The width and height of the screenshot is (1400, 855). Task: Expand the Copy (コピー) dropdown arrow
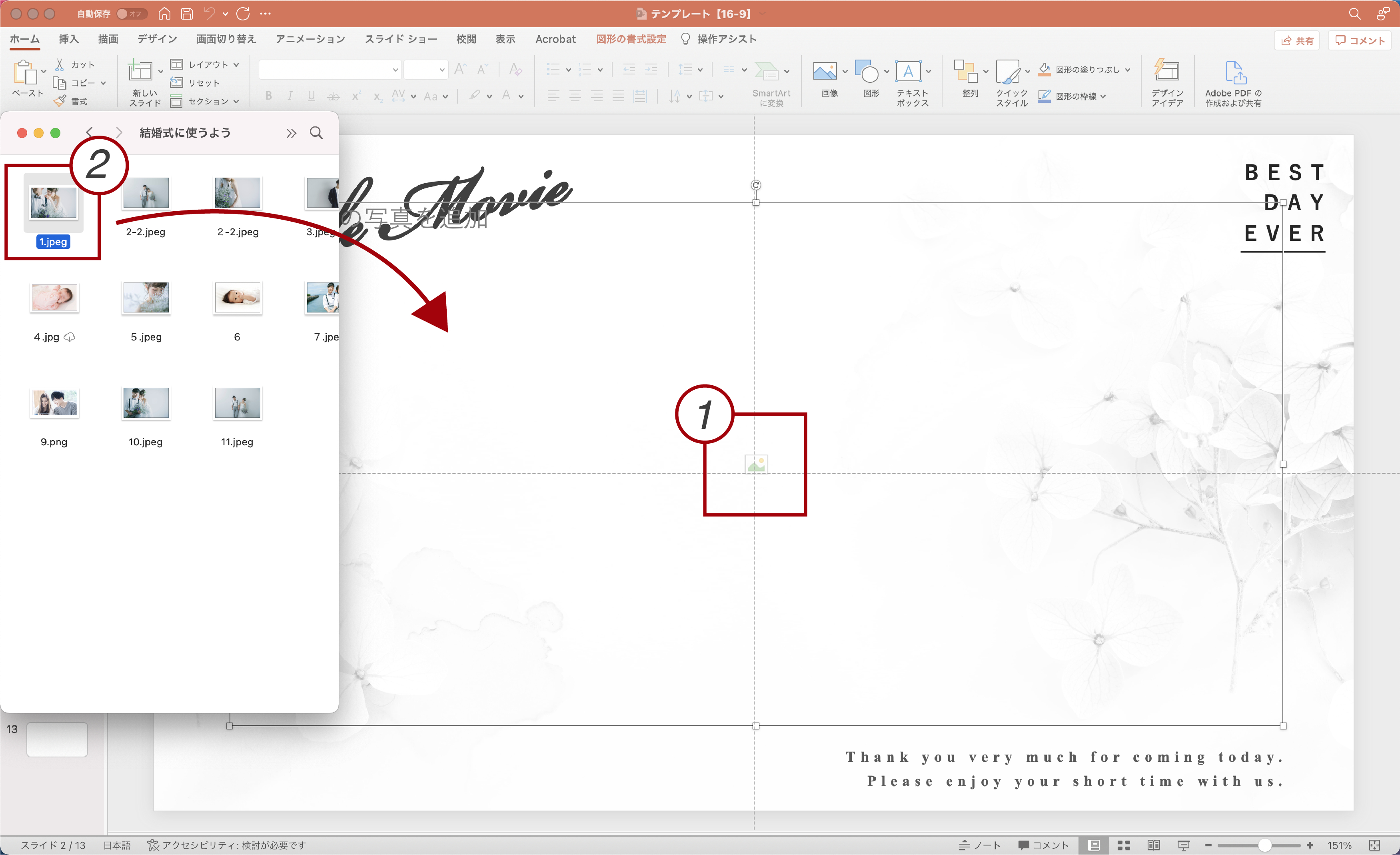coord(103,83)
